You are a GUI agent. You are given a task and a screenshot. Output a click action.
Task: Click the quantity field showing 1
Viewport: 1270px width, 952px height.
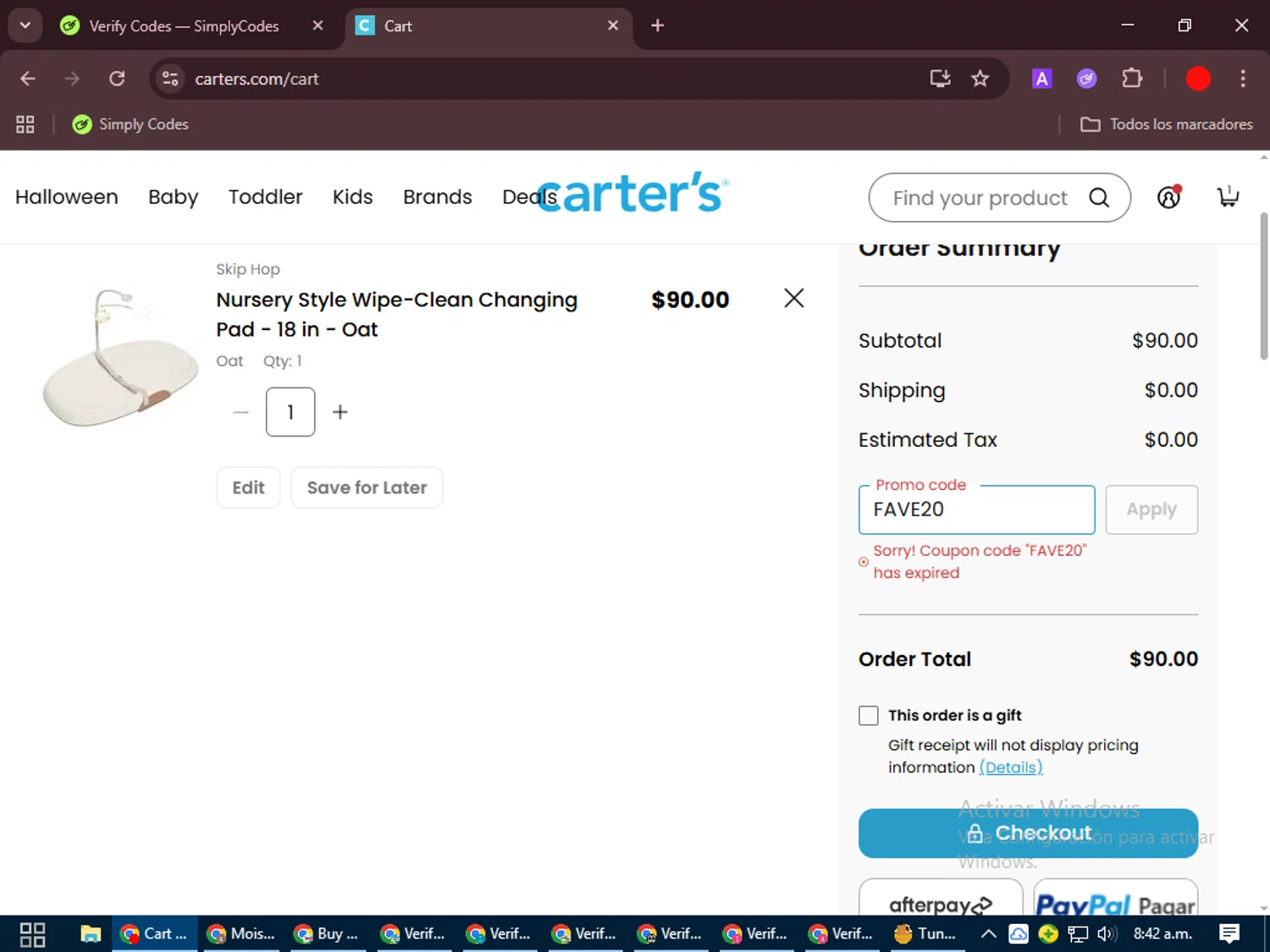pyautogui.click(x=290, y=412)
